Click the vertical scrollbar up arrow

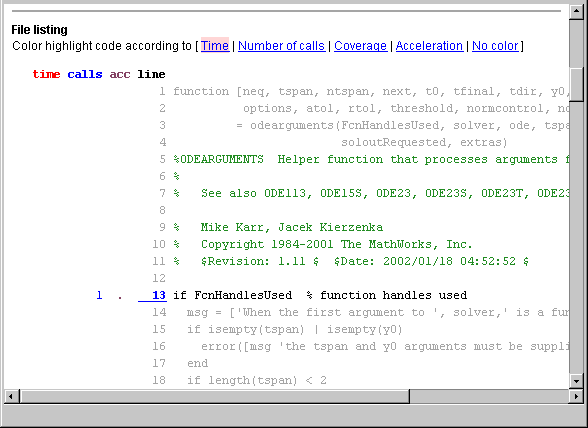(x=576, y=11)
